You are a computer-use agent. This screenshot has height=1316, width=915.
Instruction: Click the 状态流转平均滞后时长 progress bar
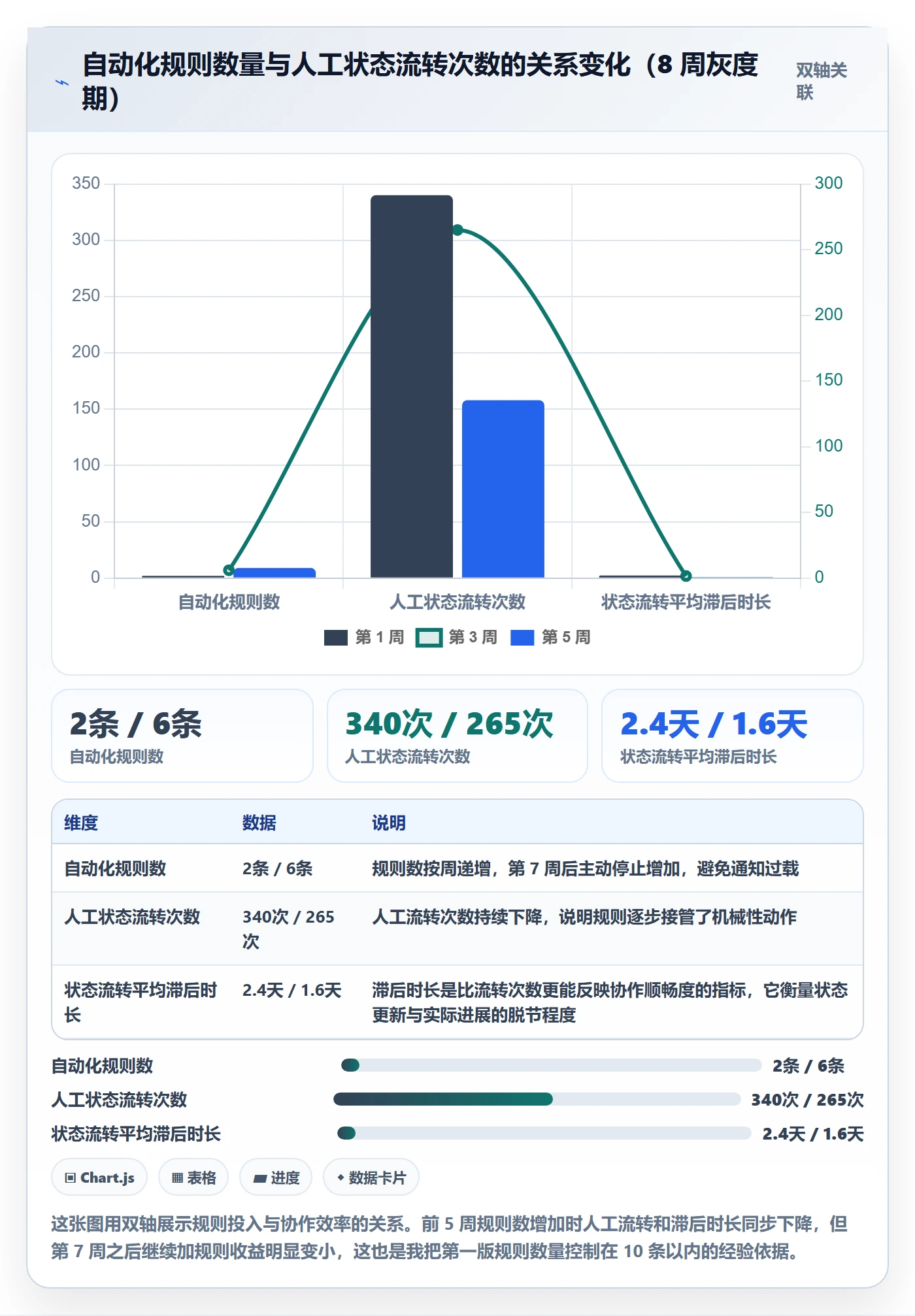coord(544,1133)
